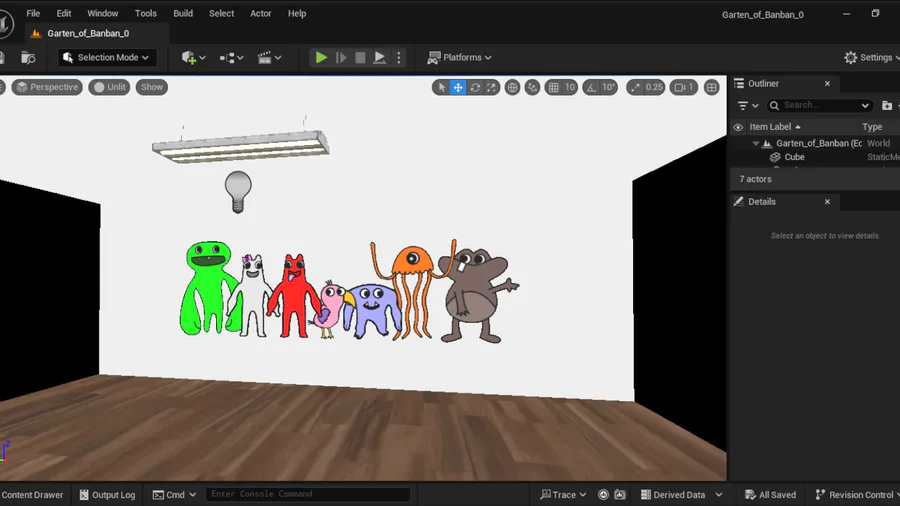Toggle visibility eye column header
The height and width of the screenshot is (506, 900).
pyautogui.click(x=738, y=127)
